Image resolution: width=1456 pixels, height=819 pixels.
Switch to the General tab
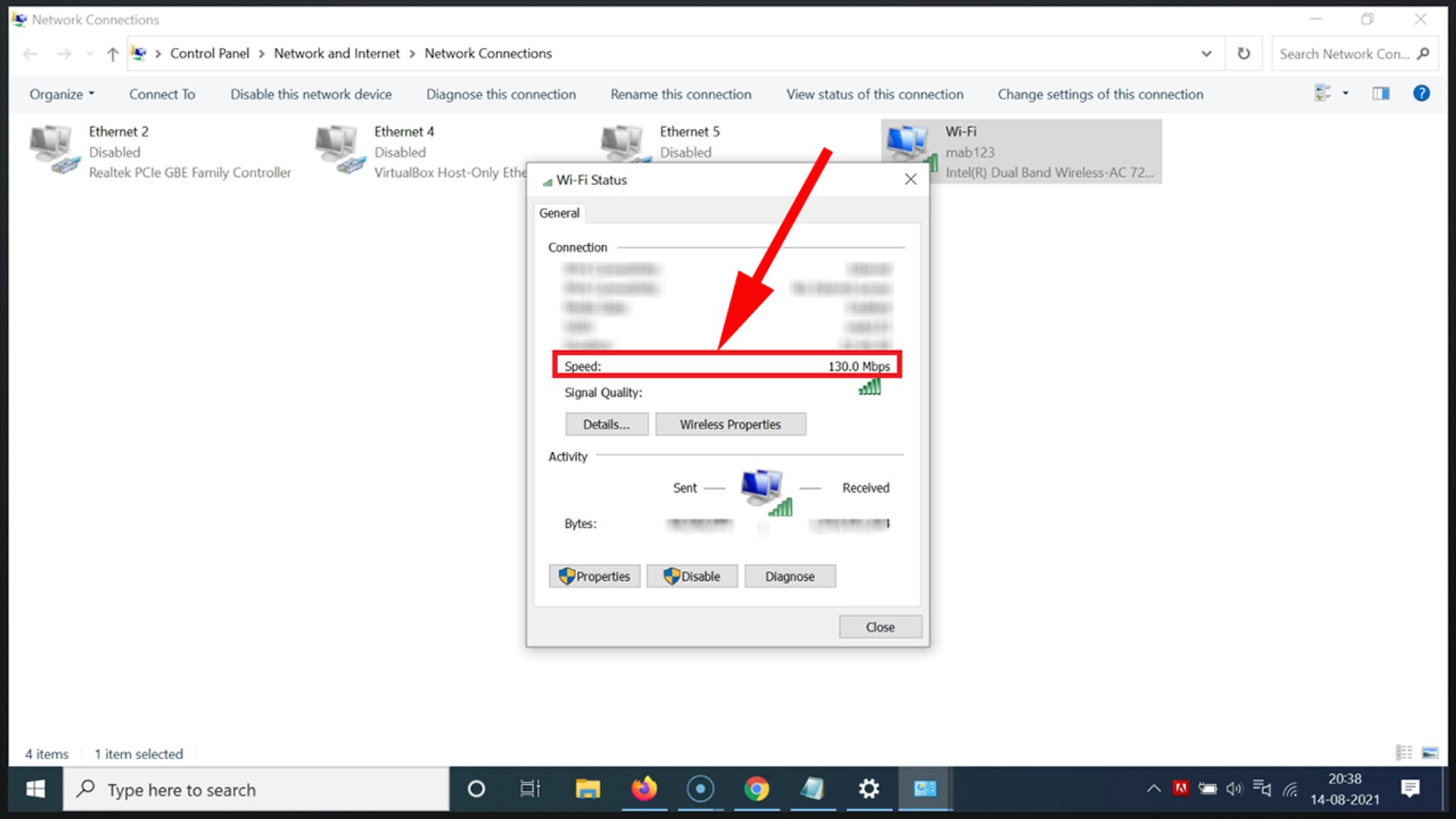(559, 213)
